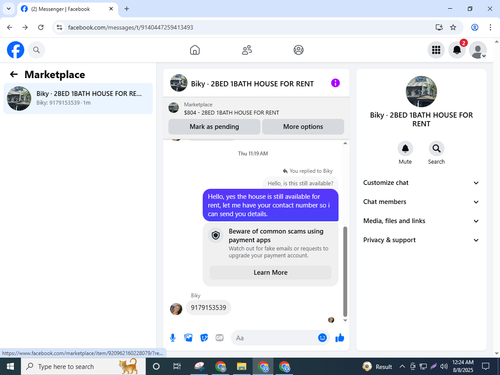
Task: Click the Type here to search taskbar box
Action: point(83,367)
